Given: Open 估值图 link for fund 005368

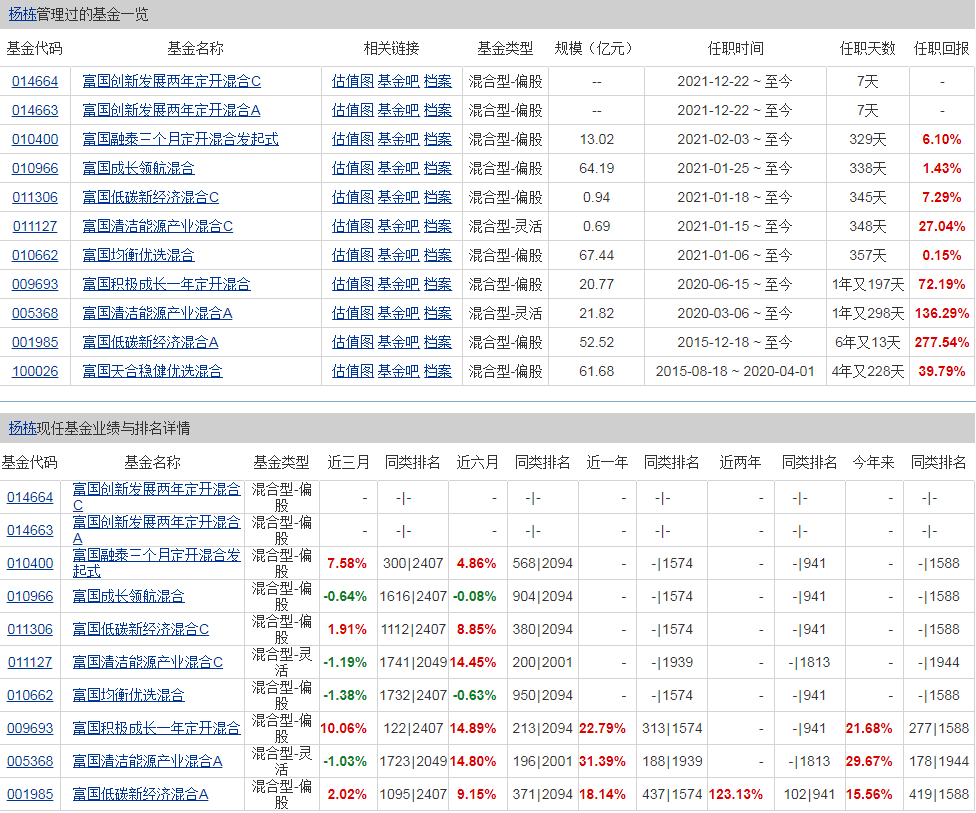Looking at the screenshot, I should 352,313.
